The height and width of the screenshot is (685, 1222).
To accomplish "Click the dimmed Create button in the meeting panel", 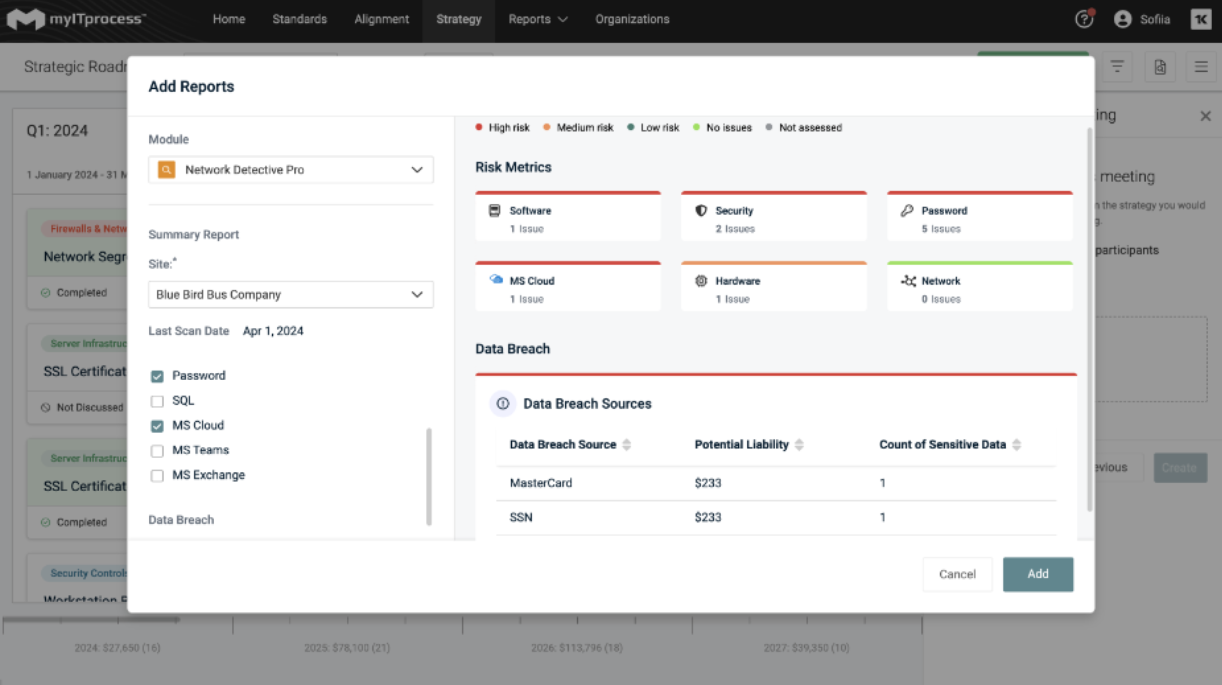I will click(x=1180, y=468).
